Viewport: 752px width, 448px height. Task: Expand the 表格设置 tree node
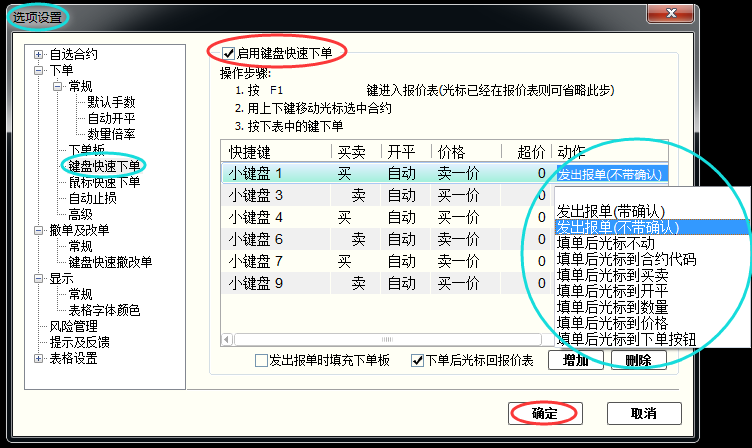[x=38, y=358]
